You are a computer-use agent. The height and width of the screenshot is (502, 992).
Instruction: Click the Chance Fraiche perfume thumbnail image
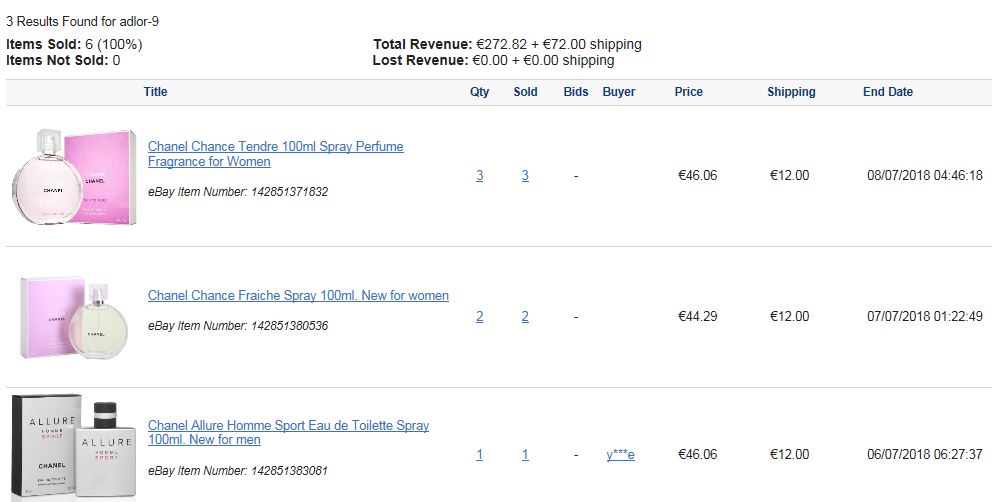point(74,317)
